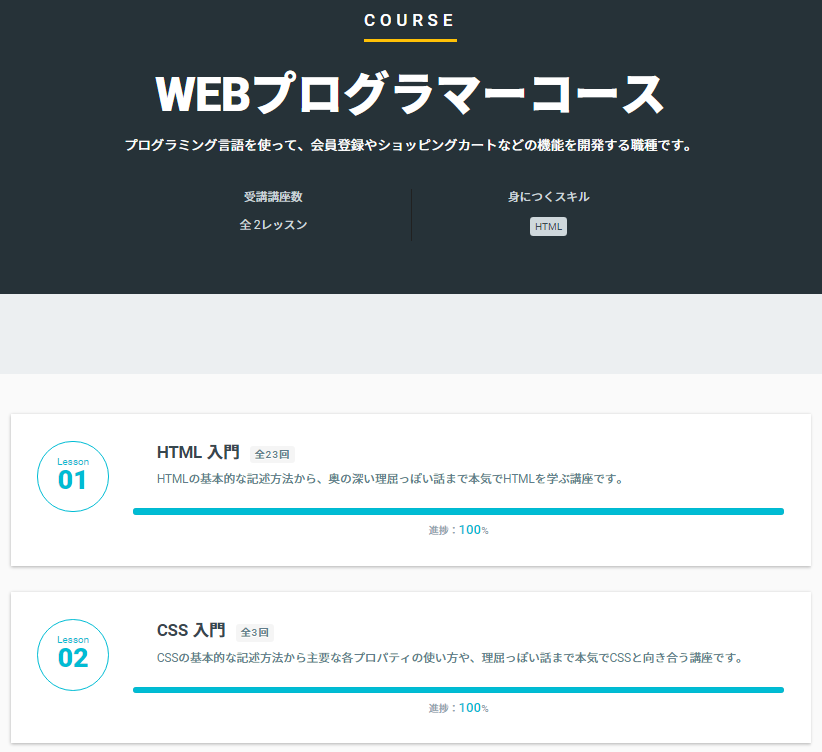Click the HTML 入門 description text
The width and height of the screenshot is (822, 752).
390,479
